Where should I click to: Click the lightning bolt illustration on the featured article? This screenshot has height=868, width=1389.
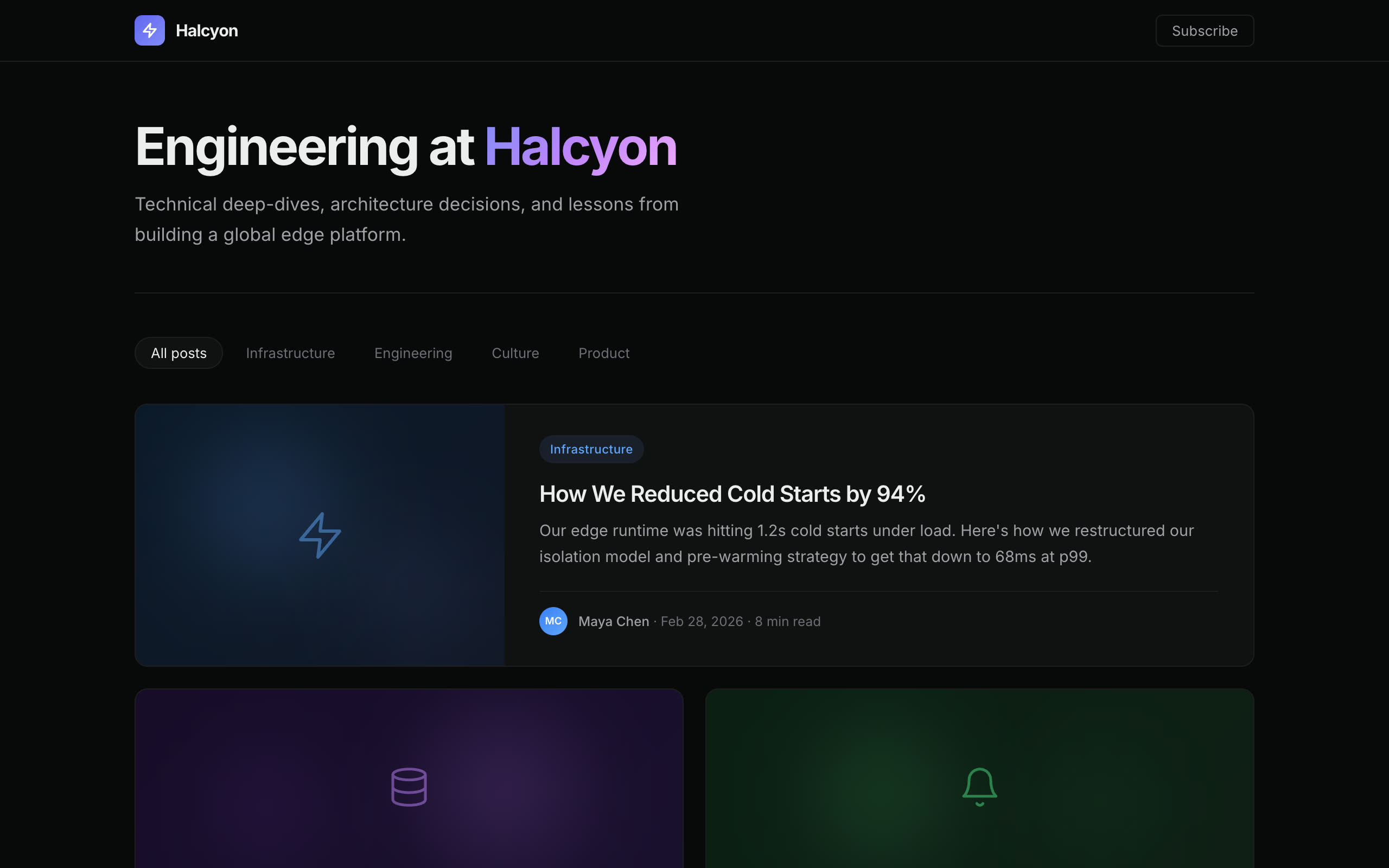320,534
